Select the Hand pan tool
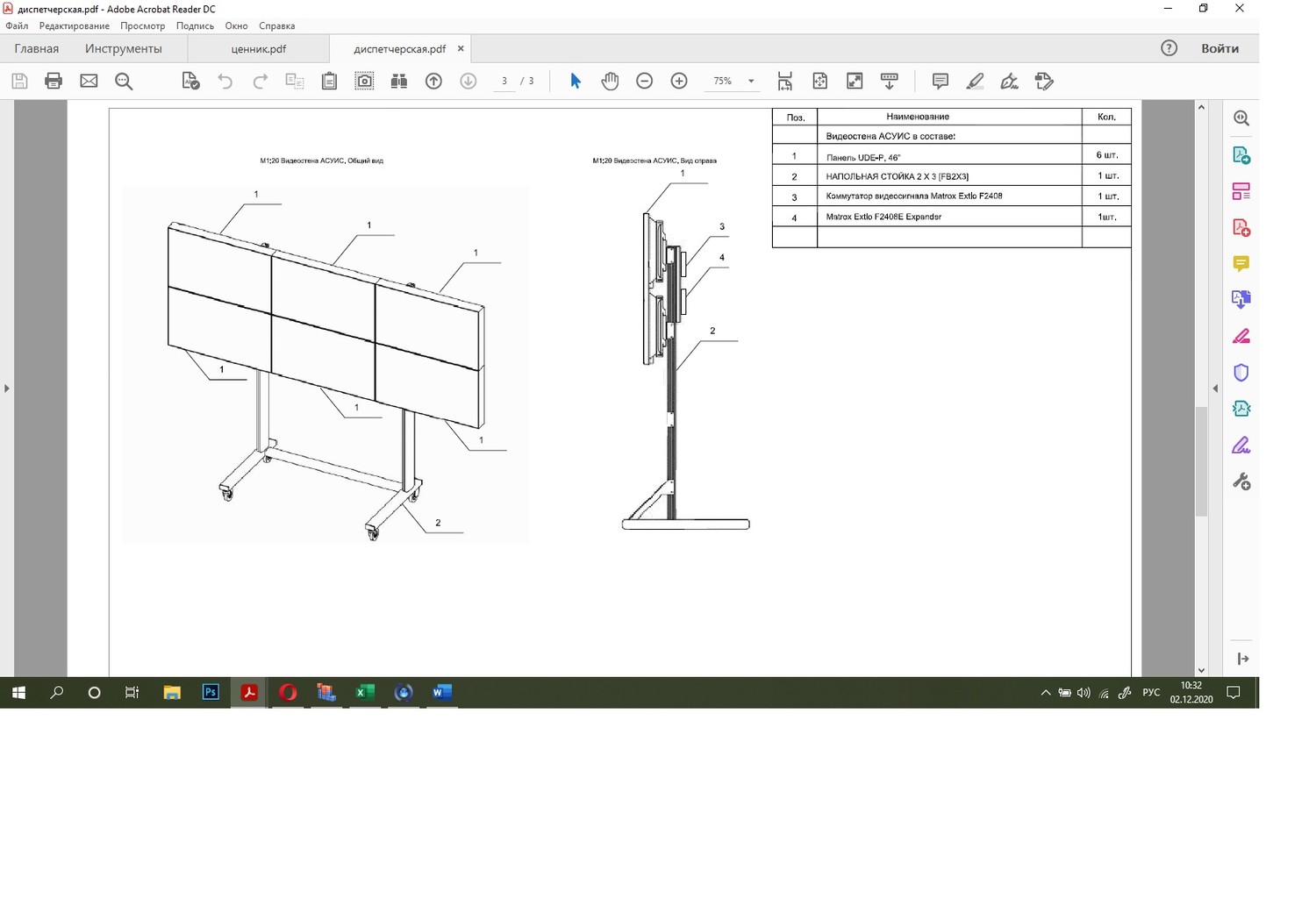This screenshot has height=913, width=1316. [x=610, y=82]
